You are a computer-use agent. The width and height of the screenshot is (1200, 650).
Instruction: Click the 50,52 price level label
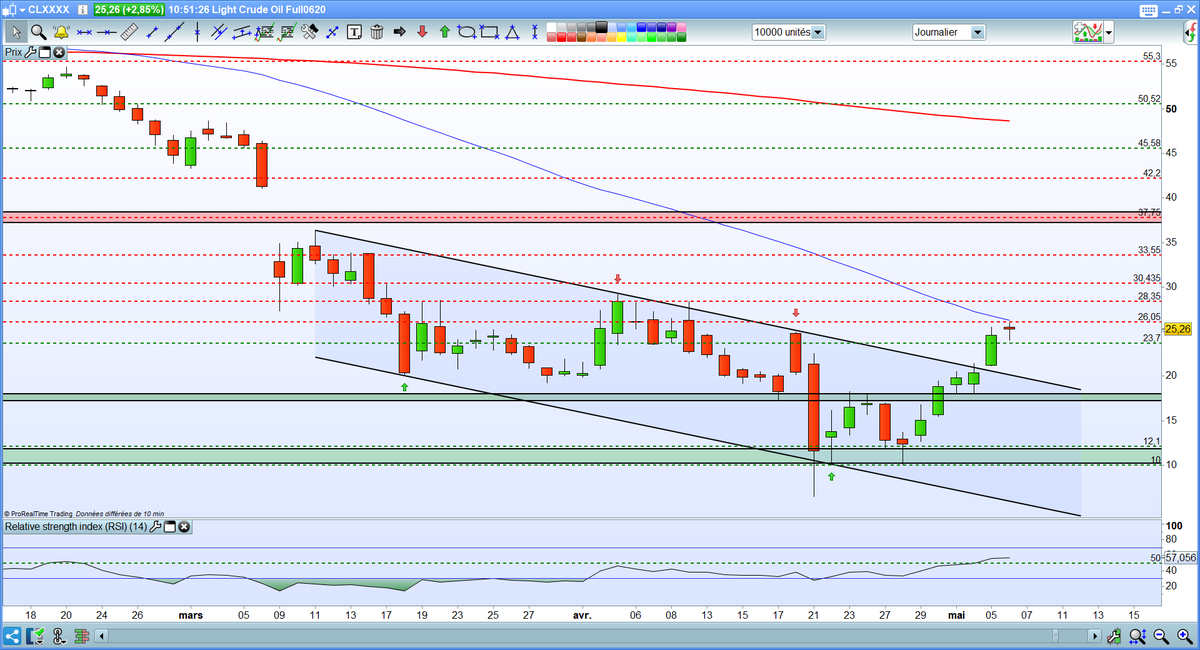coord(1149,99)
